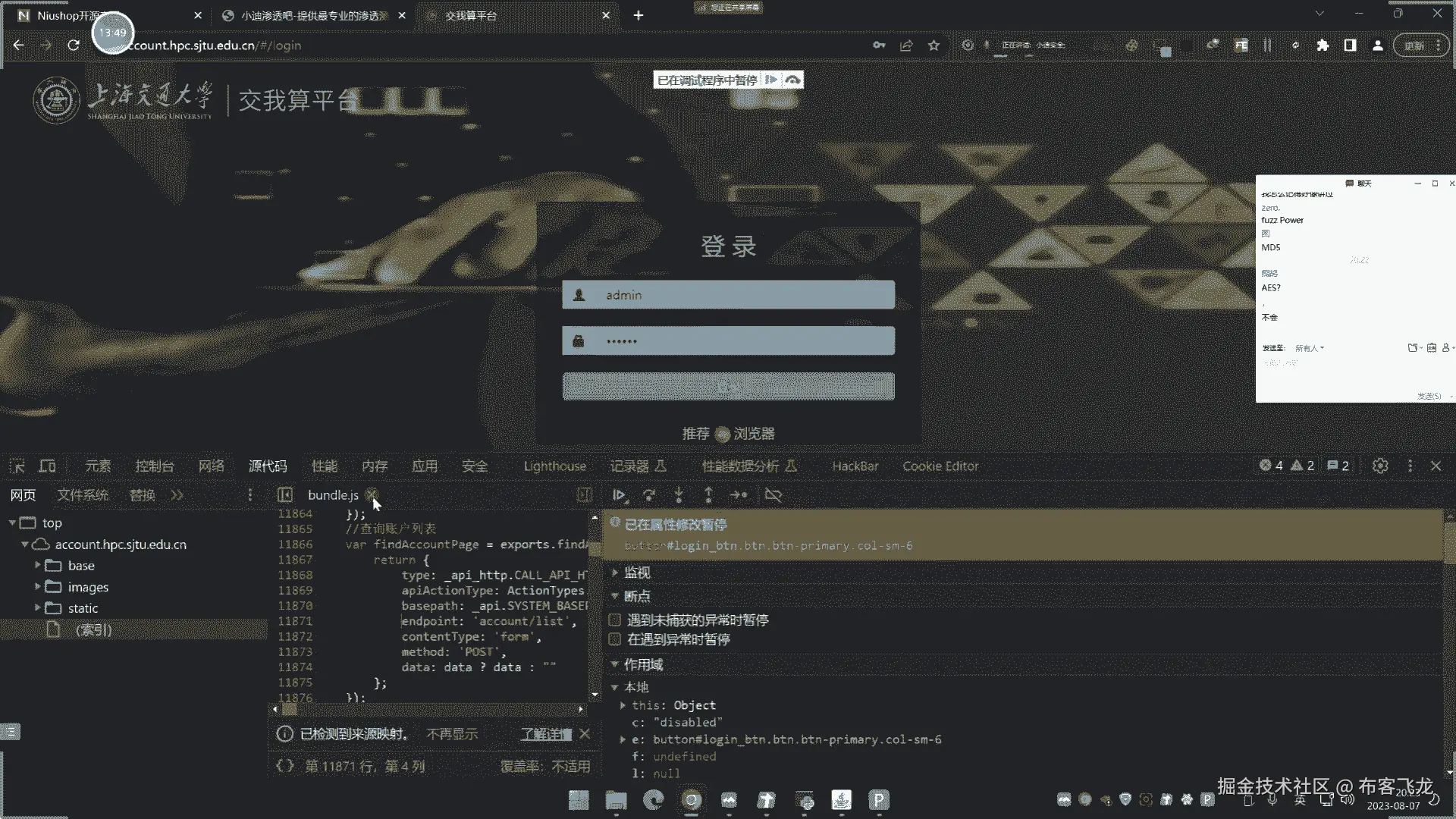Activate the inspect element picker icon
The image size is (1456, 819).
17,466
